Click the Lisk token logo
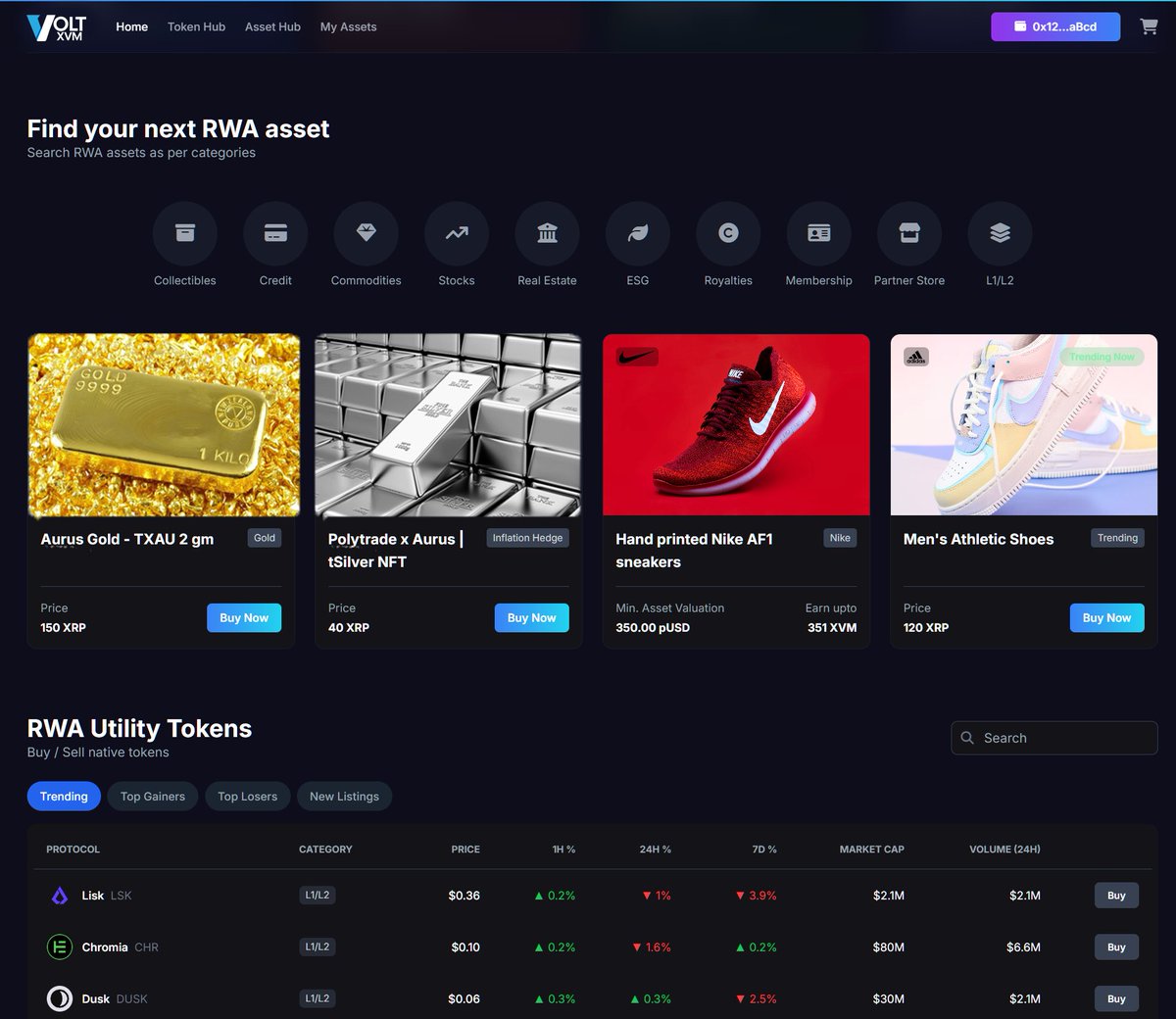The width and height of the screenshot is (1176, 1019). [x=60, y=896]
